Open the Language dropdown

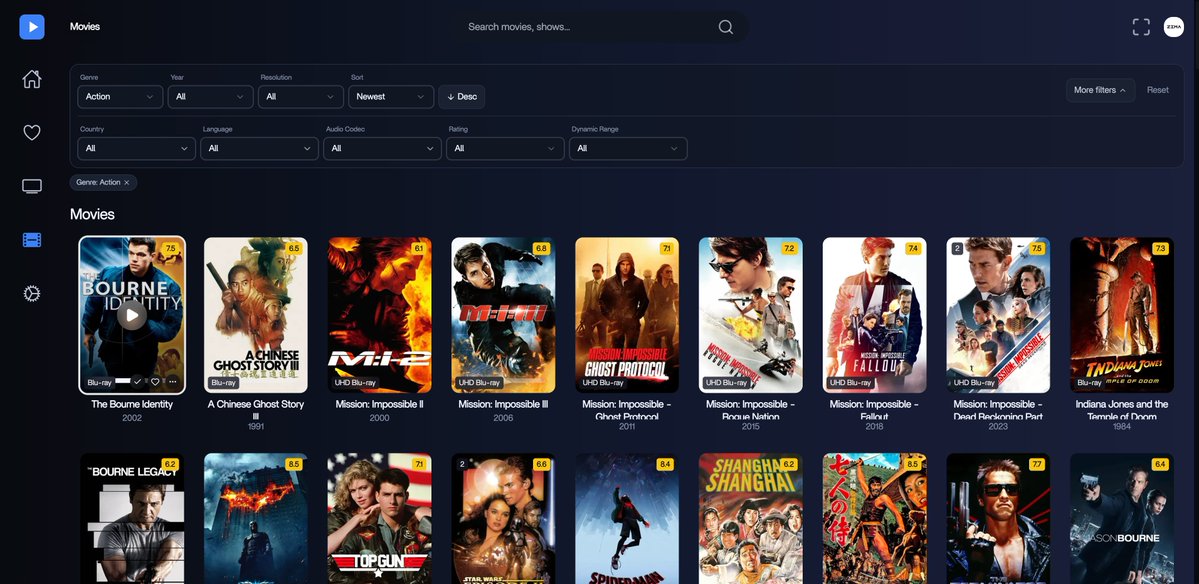tap(259, 148)
